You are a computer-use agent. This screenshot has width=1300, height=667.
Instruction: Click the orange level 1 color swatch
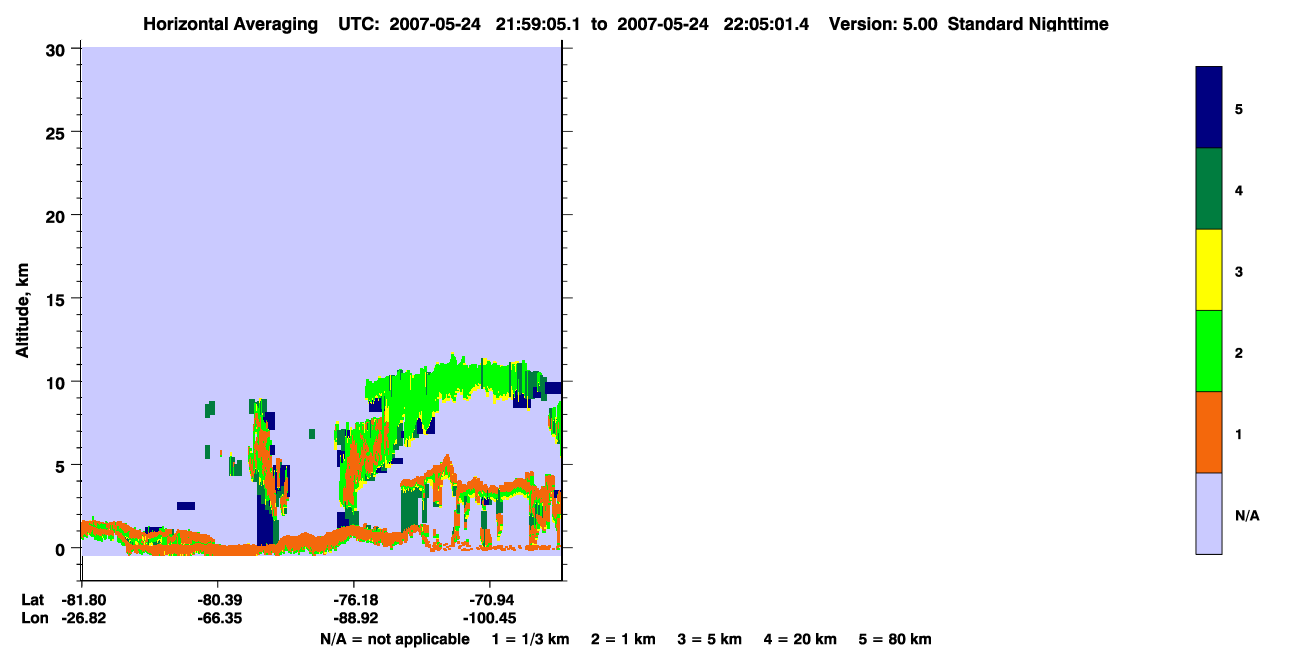coord(1209,432)
